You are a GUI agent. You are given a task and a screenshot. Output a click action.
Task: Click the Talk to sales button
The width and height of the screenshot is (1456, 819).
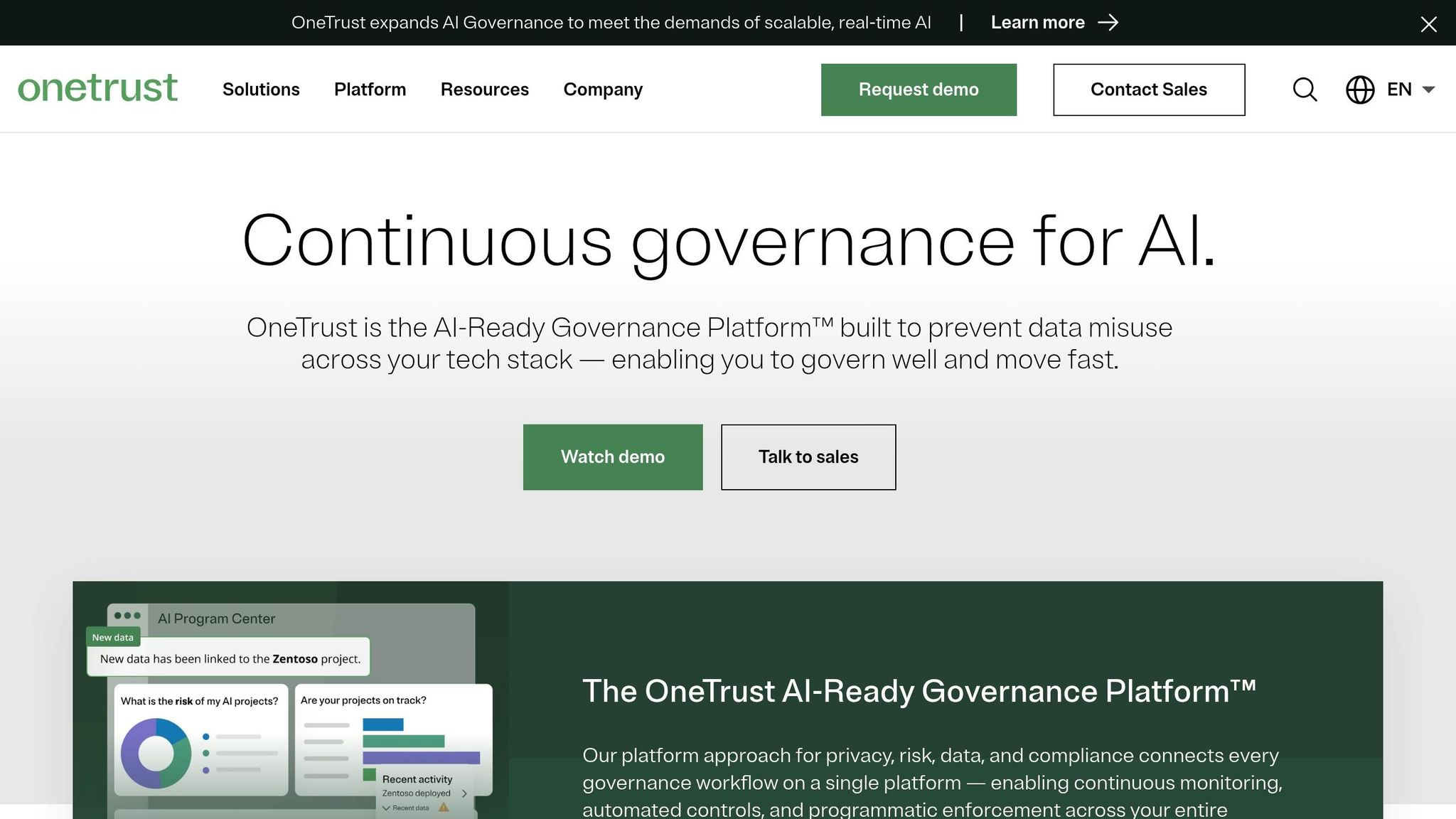click(808, 456)
